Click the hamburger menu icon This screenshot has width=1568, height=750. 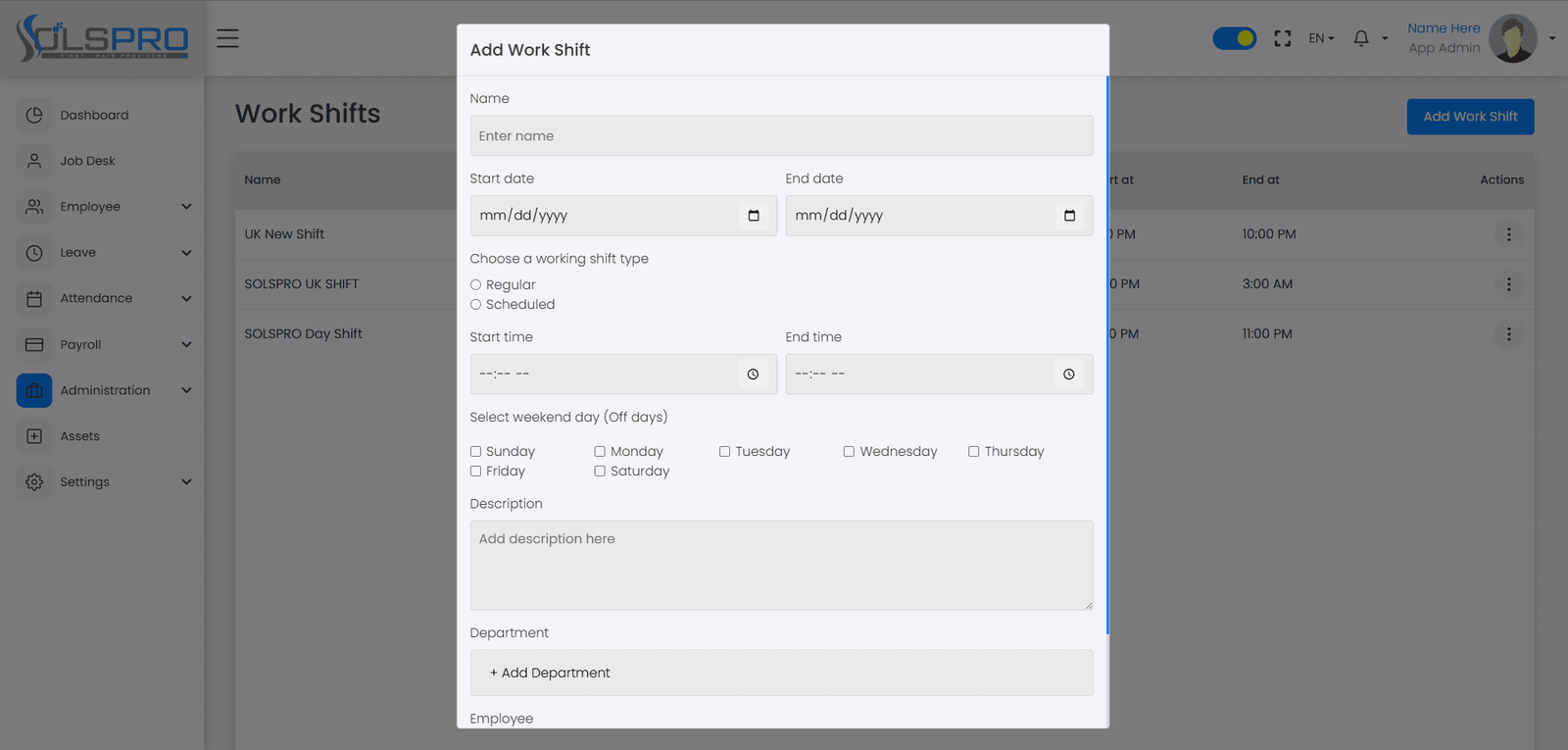tap(228, 38)
